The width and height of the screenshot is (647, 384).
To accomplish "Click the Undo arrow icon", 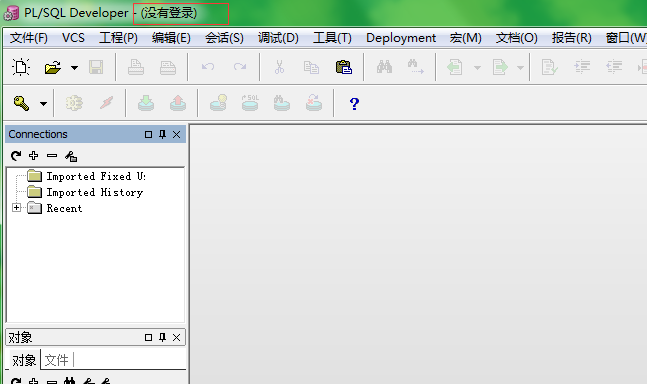I will tap(208, 67).
